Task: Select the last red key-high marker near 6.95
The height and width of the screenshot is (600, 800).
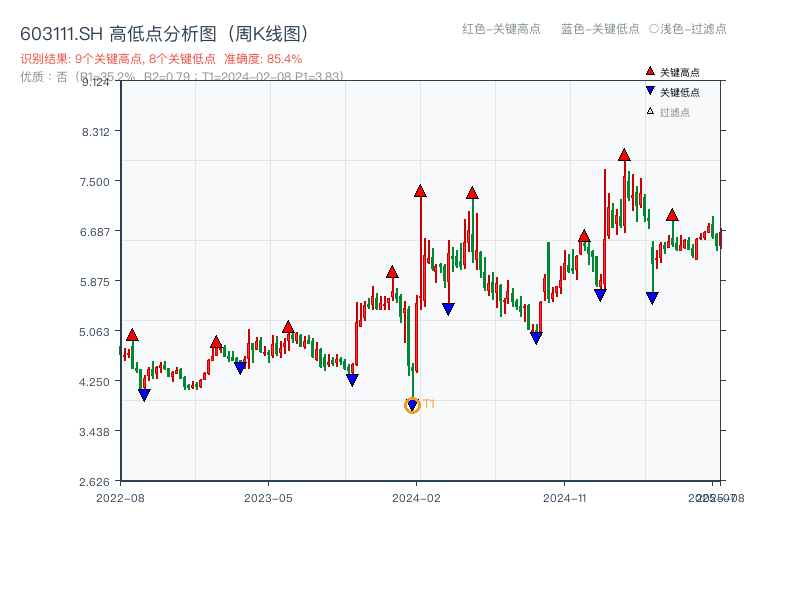Action: pos(672,215)
